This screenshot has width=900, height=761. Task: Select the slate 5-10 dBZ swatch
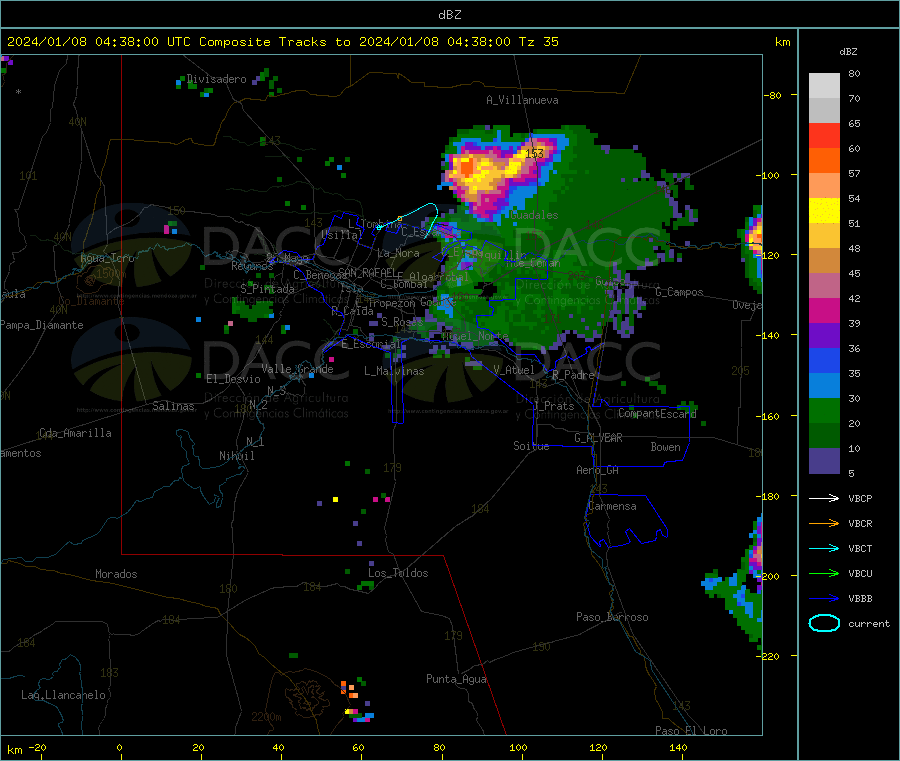click(824, 461)
